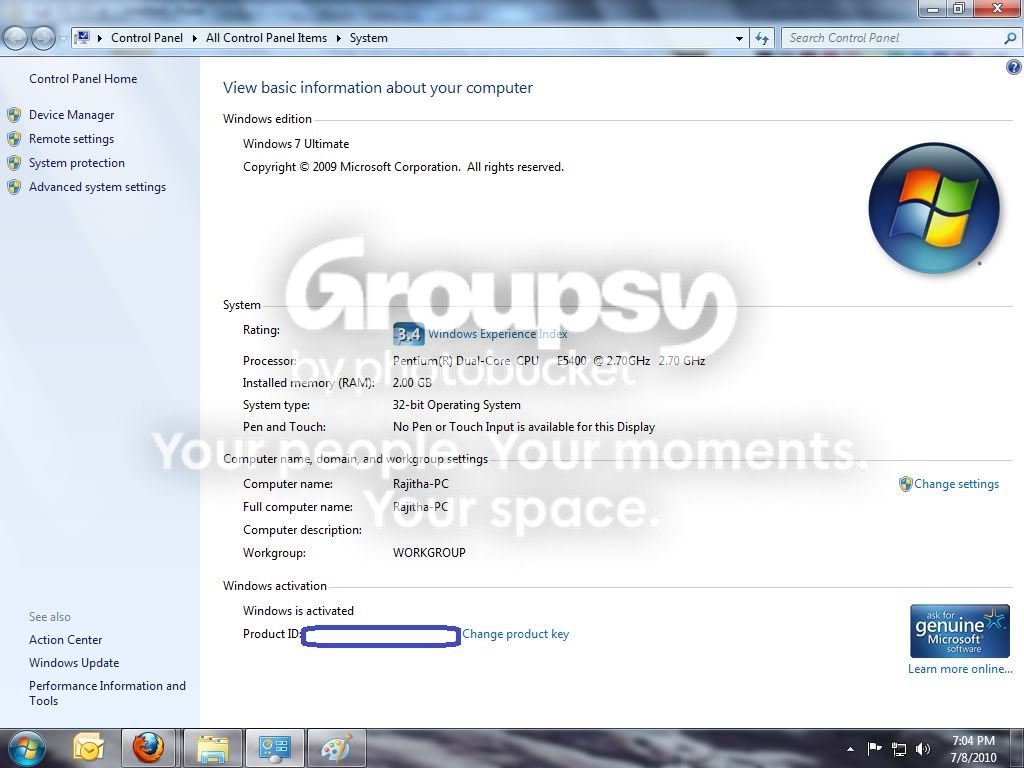Image resolution: width=1024 pixels, height=768 pixels.
Task: Click Change product key link
Action: 515,634
